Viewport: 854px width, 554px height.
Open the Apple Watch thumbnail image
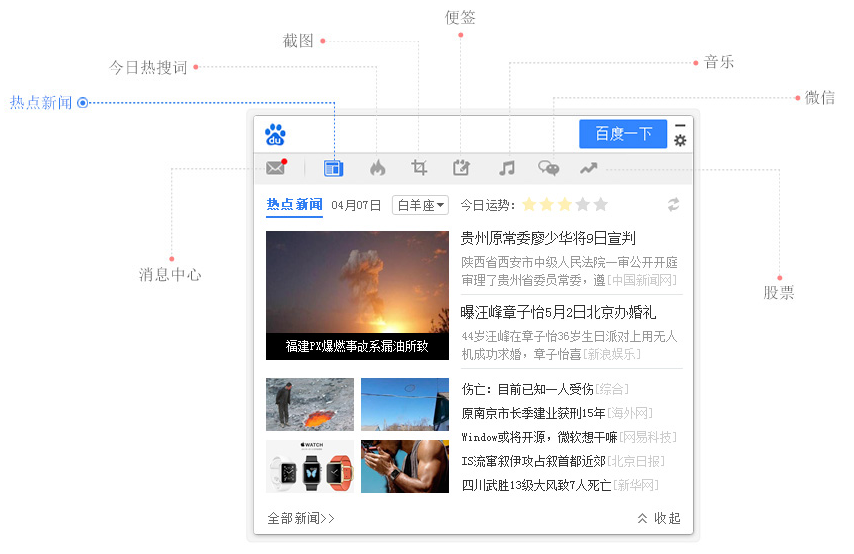tap(310, 467)
